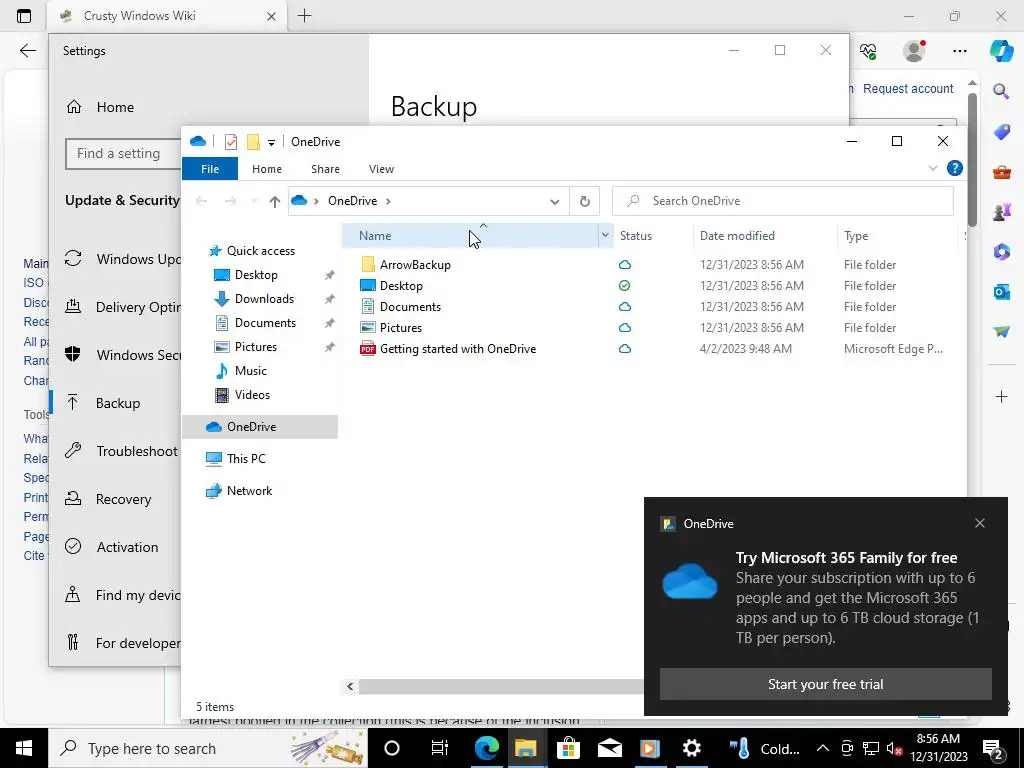The height and width of the screenshot is (768, 1024).
Task: Select Network in navigation pane
Action: pos(249,490)
